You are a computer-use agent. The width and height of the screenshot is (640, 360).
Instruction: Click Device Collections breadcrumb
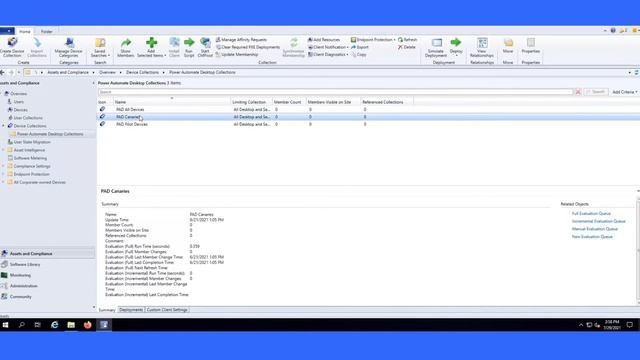142,72
